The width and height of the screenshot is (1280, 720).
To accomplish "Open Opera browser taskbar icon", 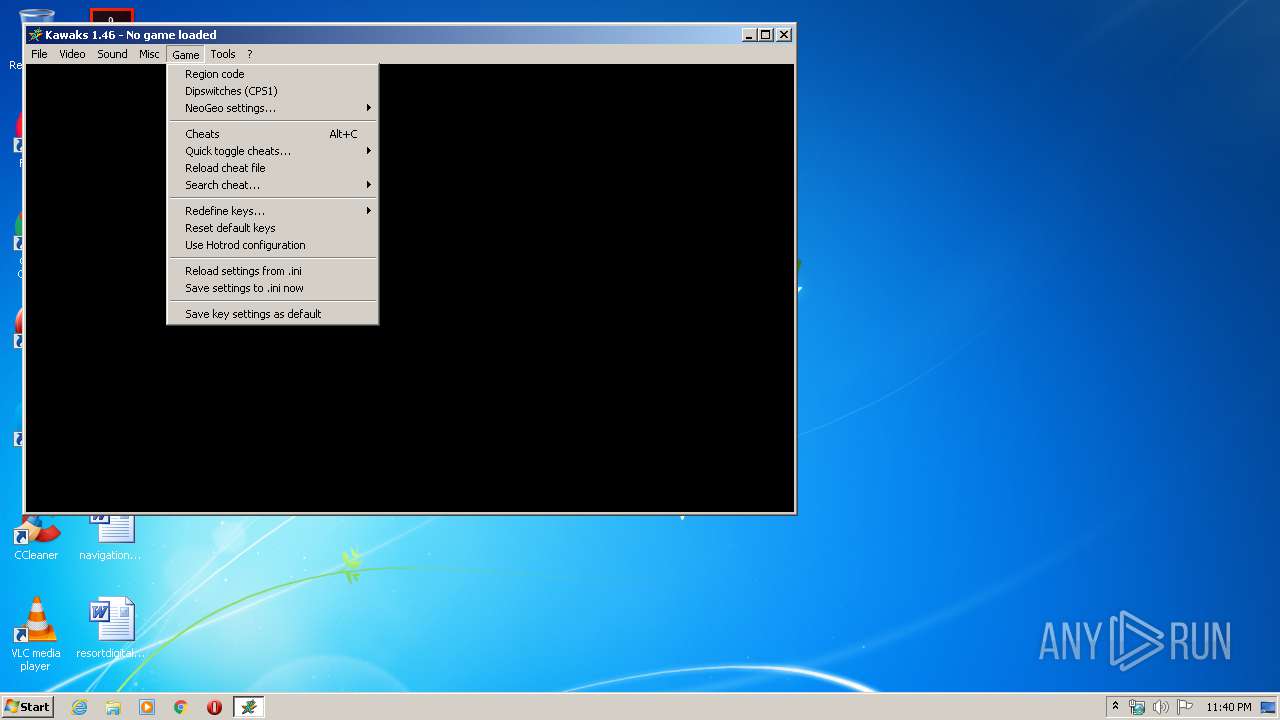I will coord(214,707).
